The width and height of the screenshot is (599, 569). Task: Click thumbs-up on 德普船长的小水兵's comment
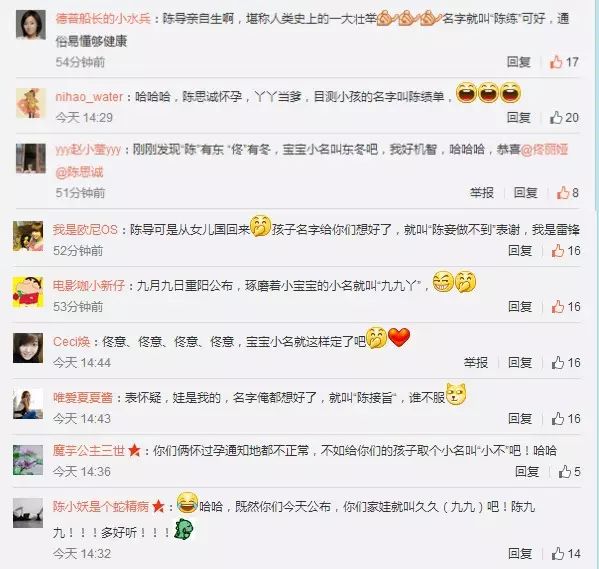coord(564,62)
